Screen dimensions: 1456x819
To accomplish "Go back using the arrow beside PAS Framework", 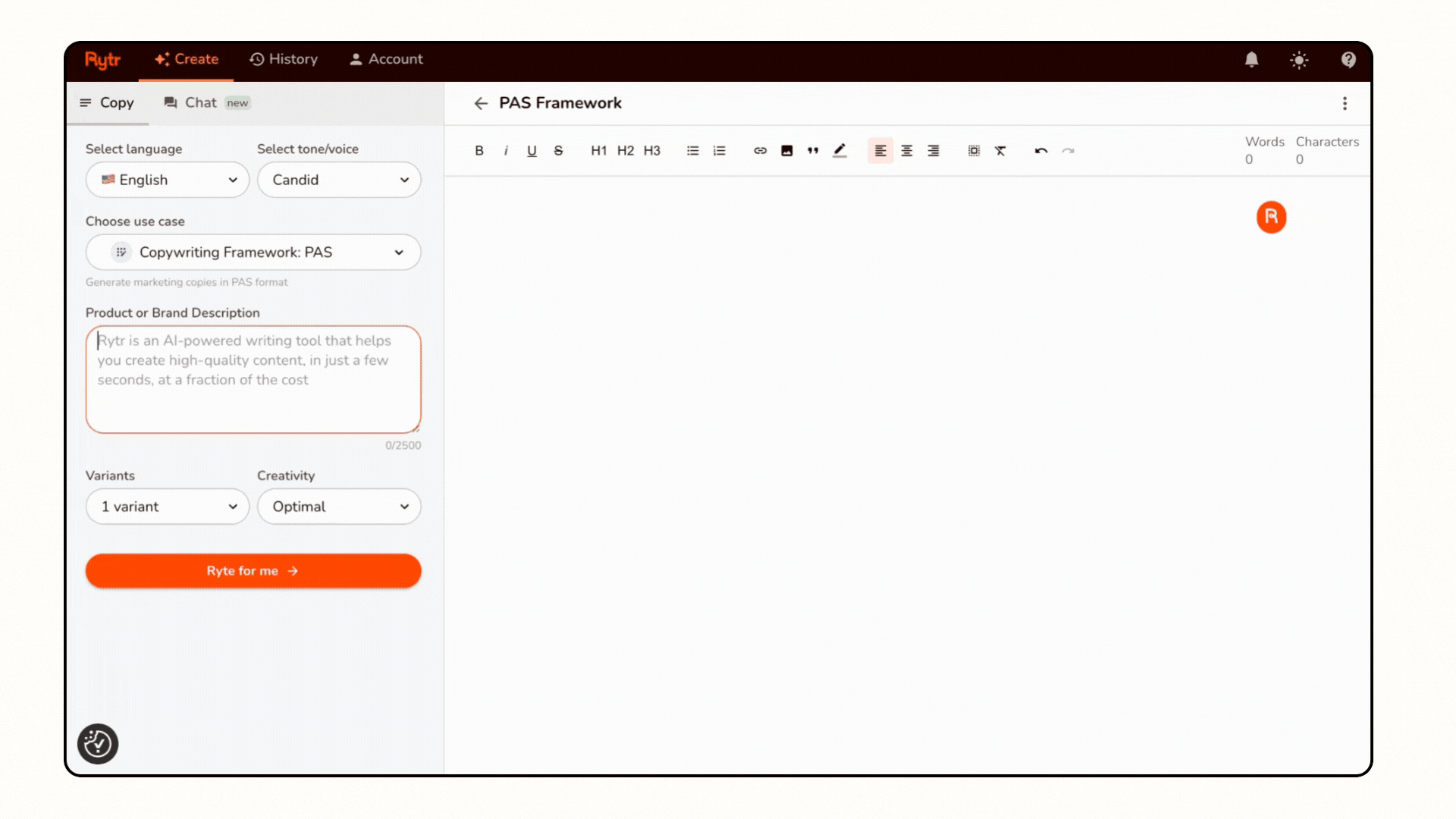I will tap(481, 103).
